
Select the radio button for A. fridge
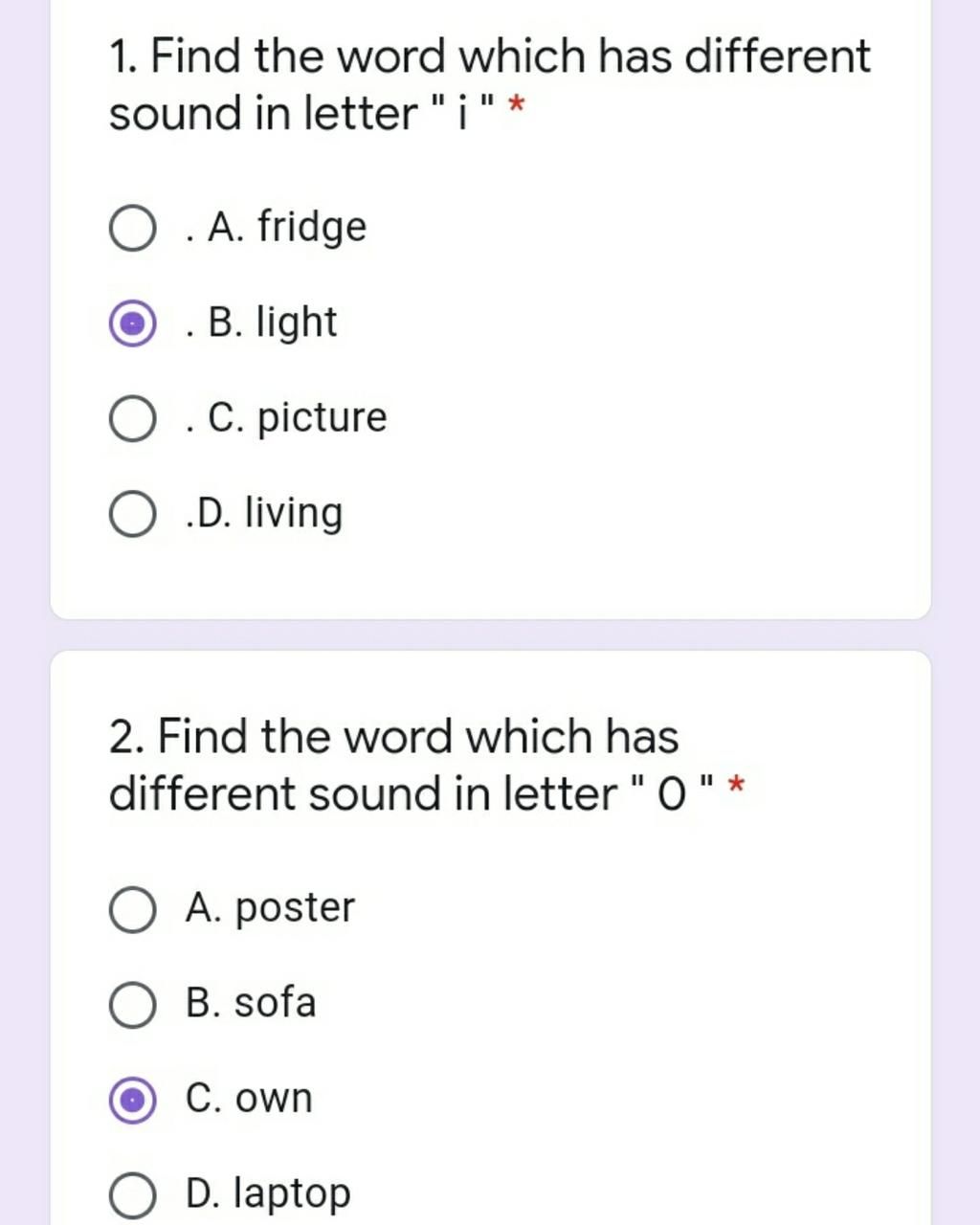click(131, 229)
